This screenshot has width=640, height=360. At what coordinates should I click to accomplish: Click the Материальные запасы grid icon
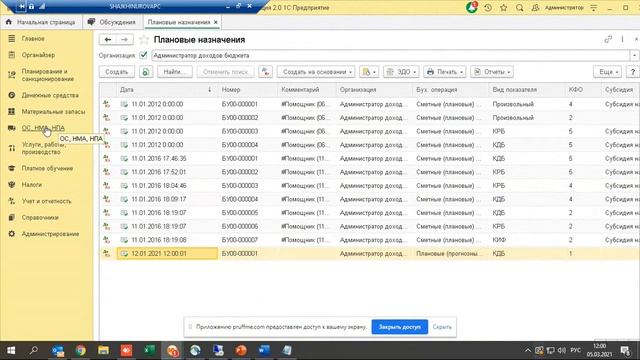coord(11,111)
